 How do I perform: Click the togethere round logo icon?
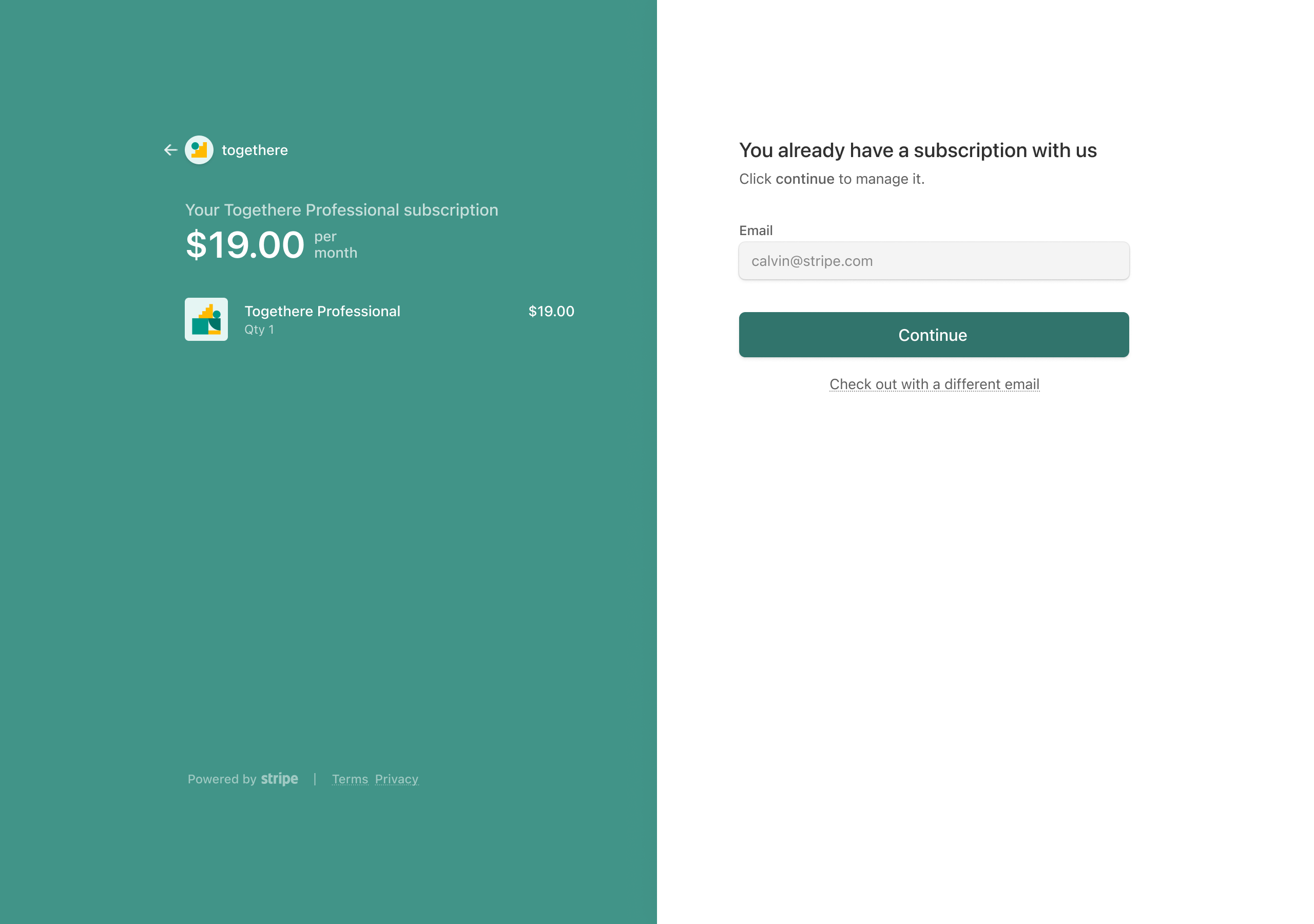pos(199,150)
